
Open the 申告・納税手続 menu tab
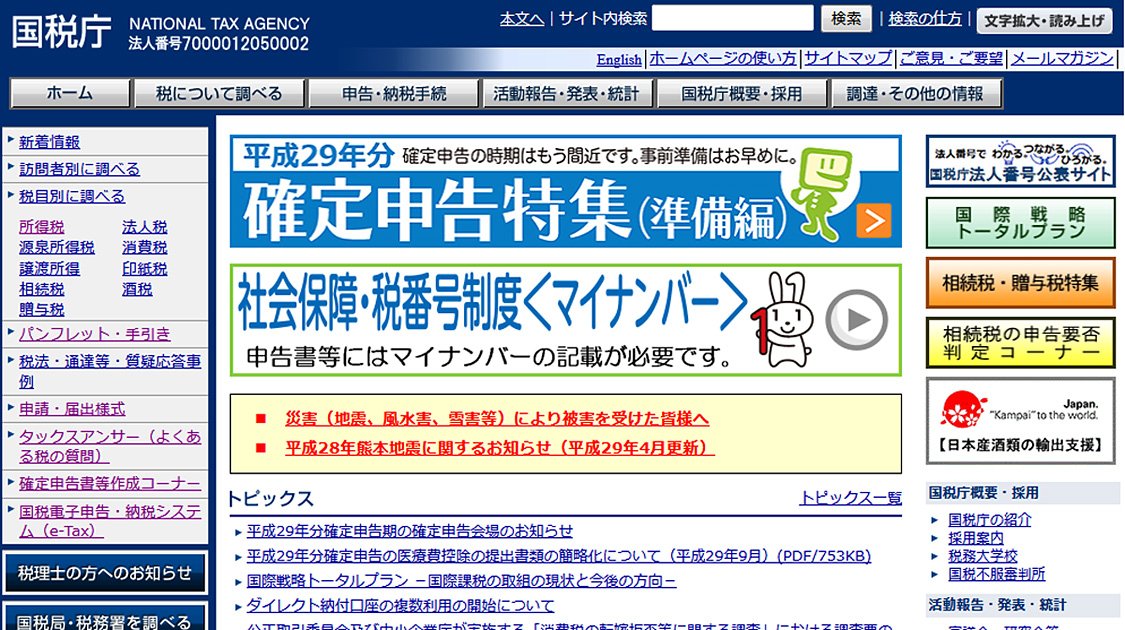pyautogui.click(x=394, y=93)
